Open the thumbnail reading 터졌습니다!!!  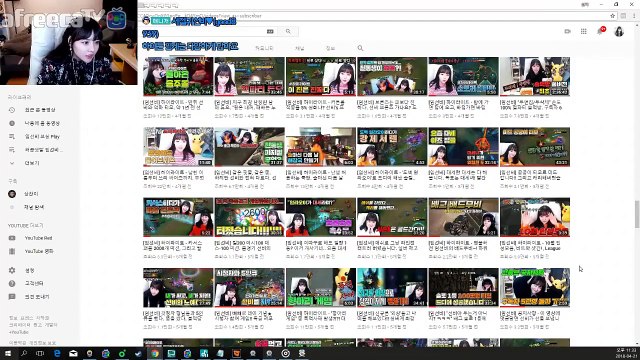[x=249, y=217]
